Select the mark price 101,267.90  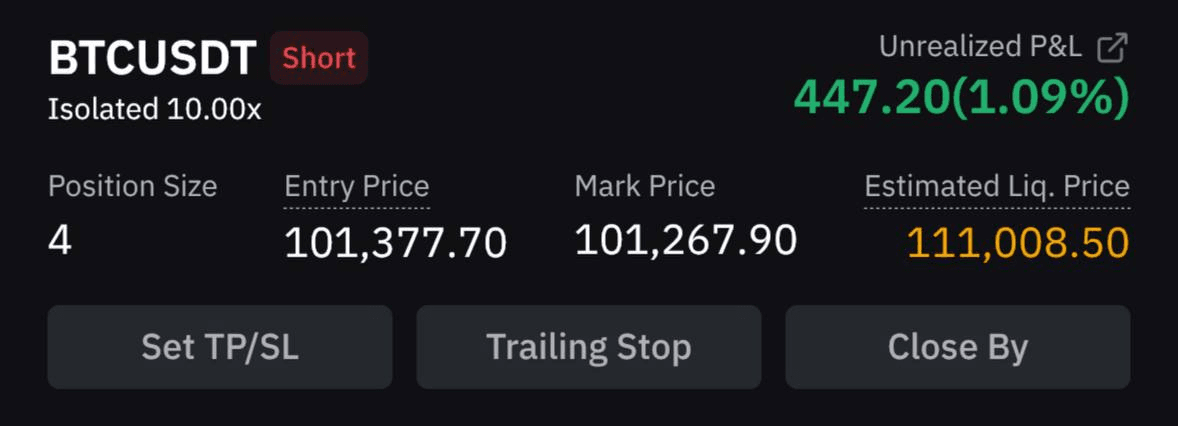tap(686, 240)
